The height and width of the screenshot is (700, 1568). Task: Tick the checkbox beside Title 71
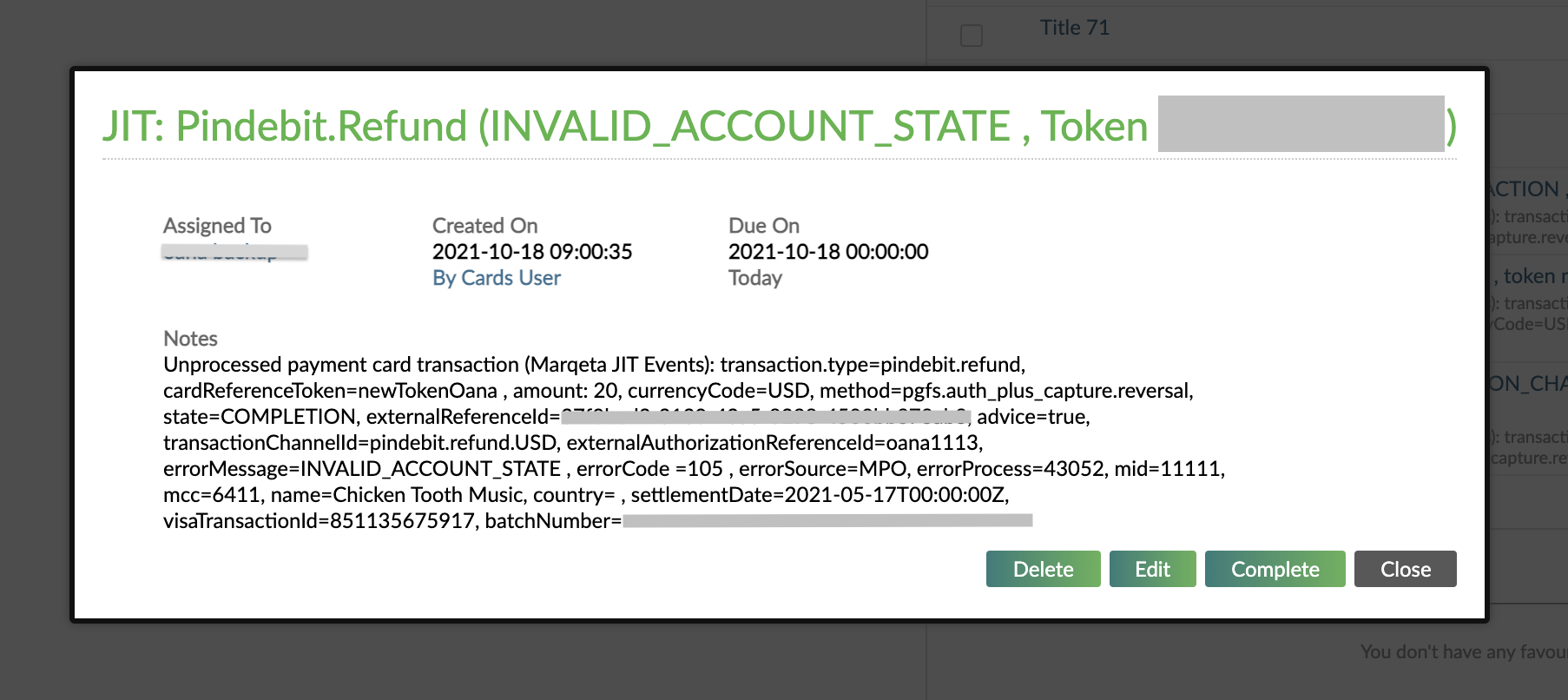(x=972, y=36)
